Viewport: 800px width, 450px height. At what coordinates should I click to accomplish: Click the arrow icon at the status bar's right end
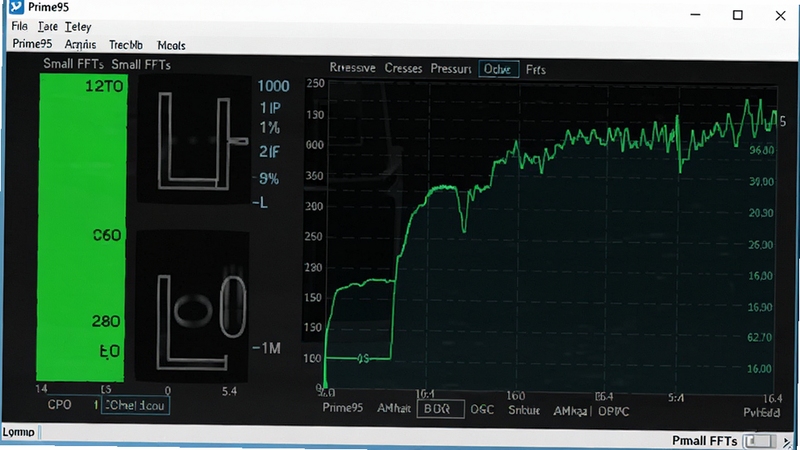point(787,442)
